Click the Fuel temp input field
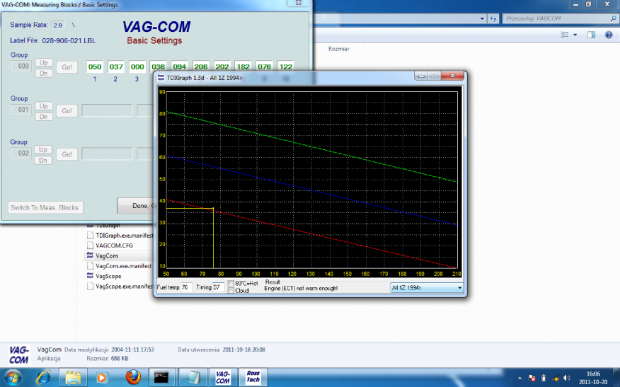Viewport: 620px width, 387px height. 186,287
